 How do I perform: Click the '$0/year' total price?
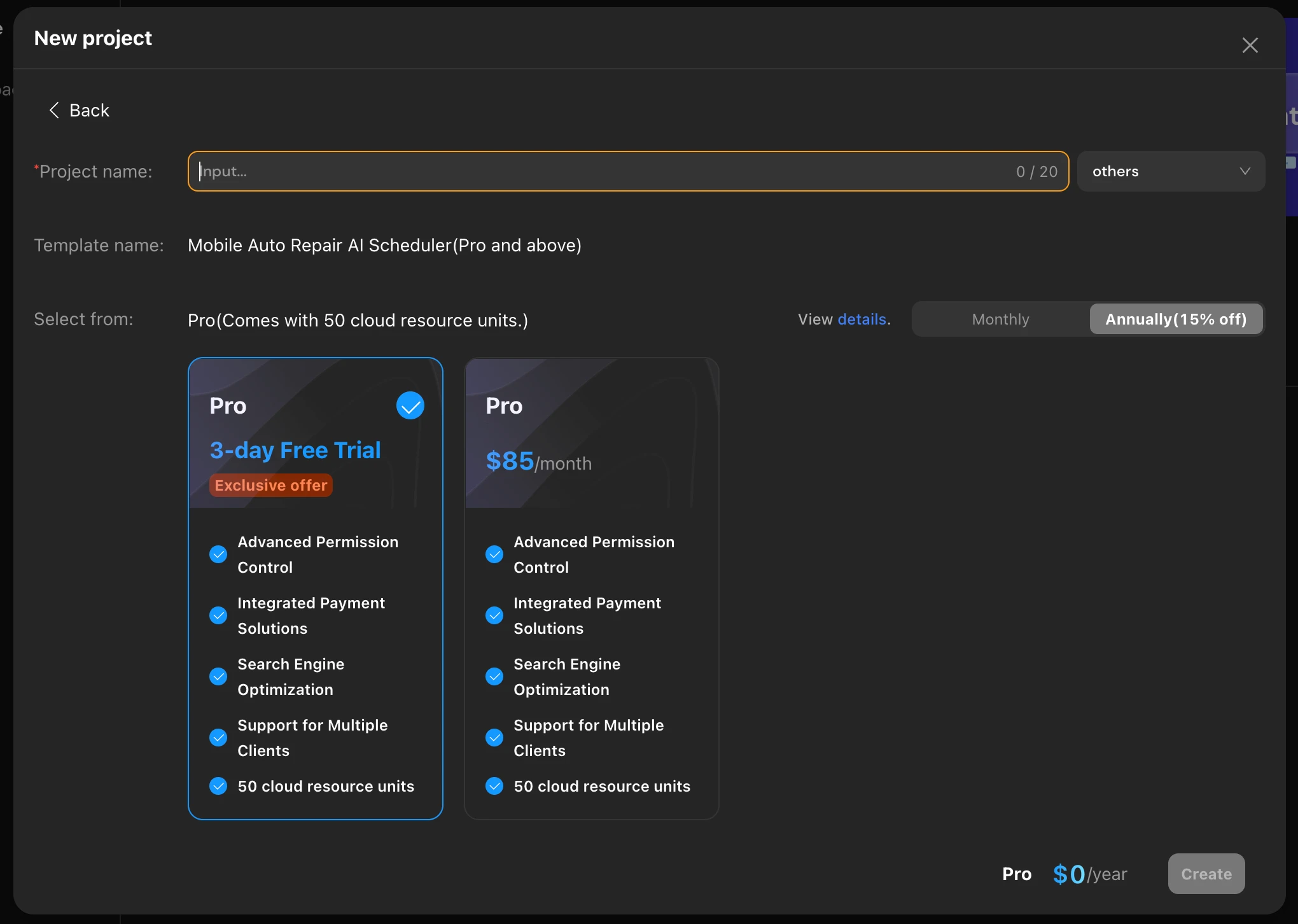(x=1090, y=874)
